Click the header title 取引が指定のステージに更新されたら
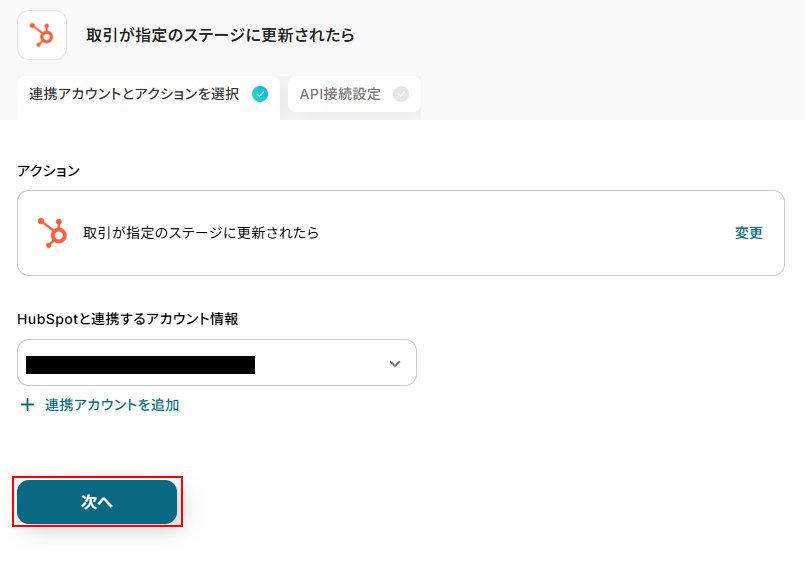 (x=220, y=35)
